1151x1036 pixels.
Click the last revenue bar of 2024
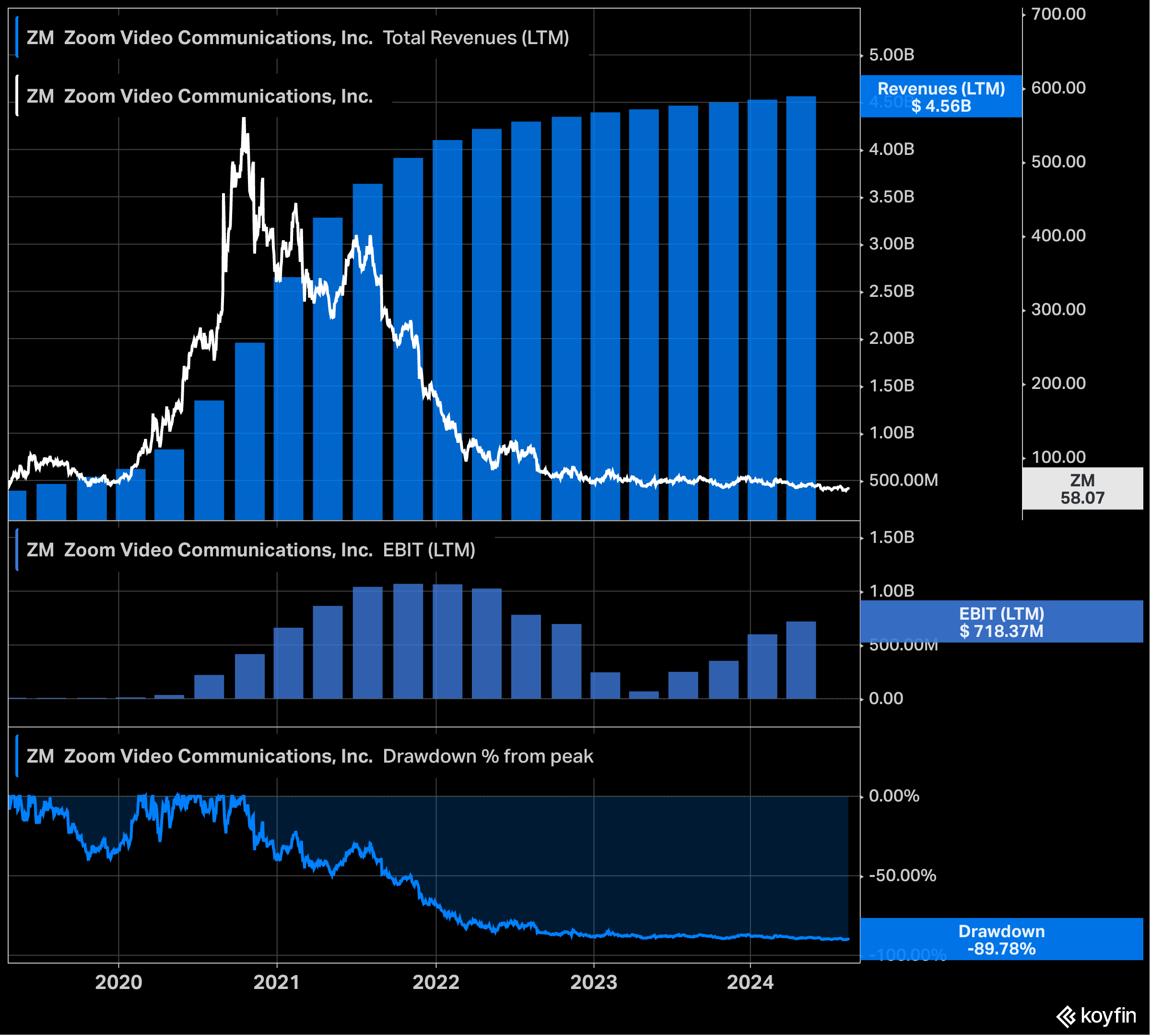pos(801,308)
